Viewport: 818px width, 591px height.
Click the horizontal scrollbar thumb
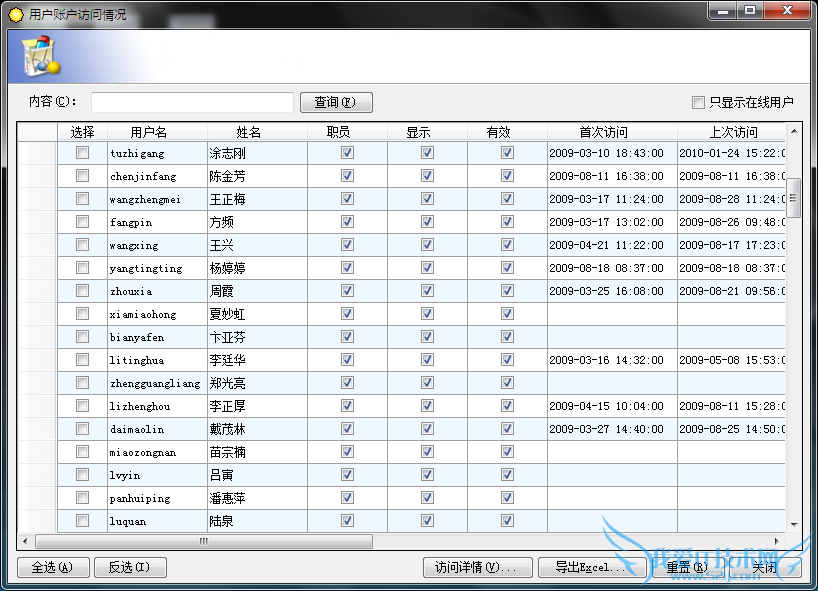point(204,541)
